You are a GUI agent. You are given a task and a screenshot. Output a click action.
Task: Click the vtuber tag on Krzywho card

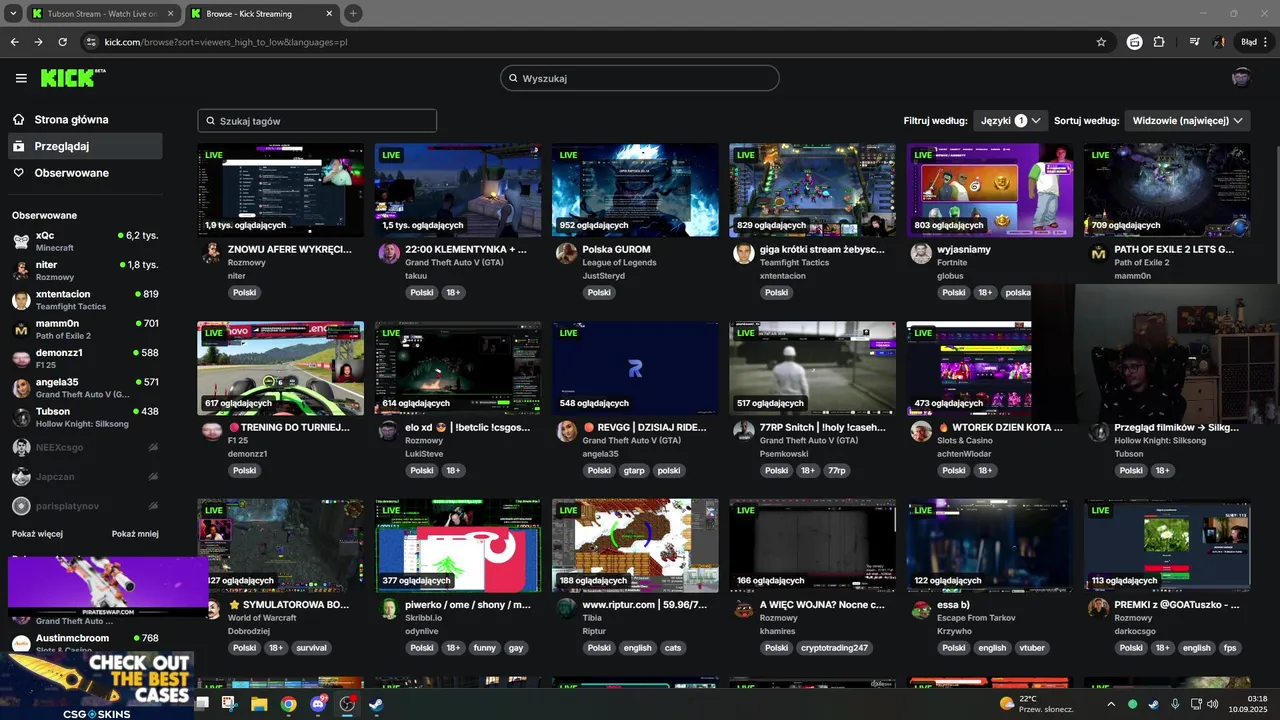tap(1031, 648)
